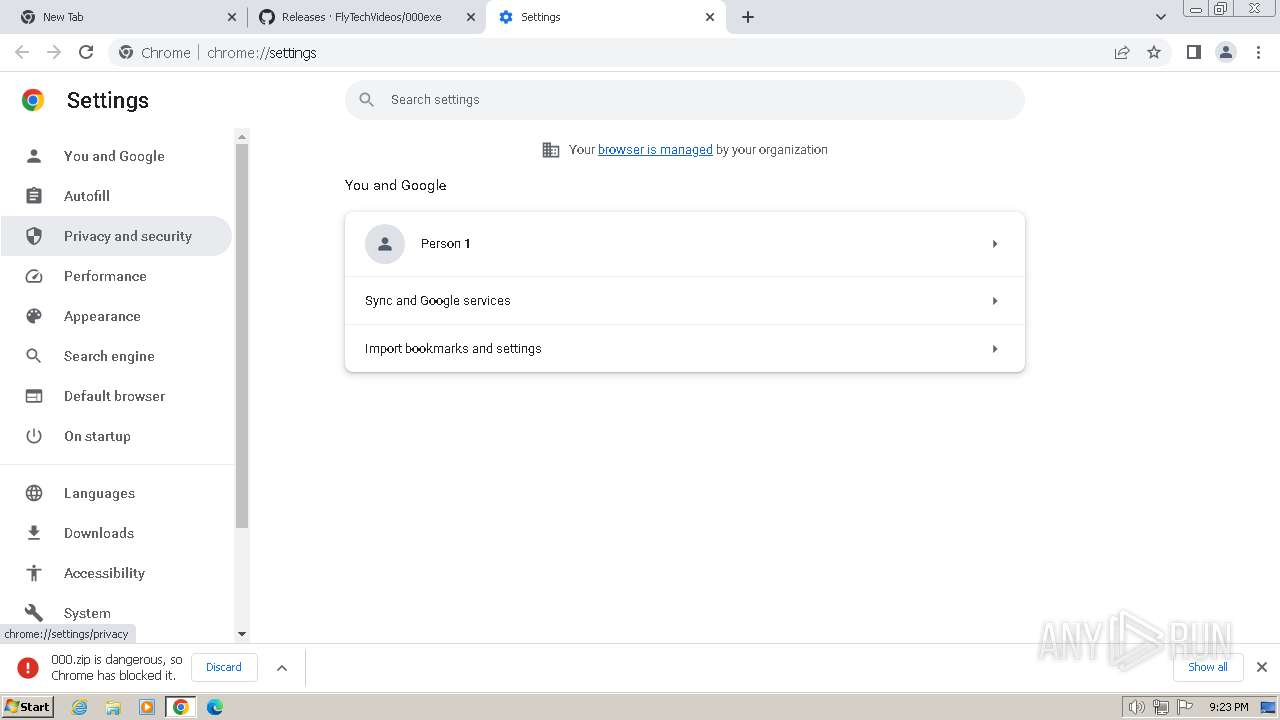The height and width of the screenshot is (720, 1280).
Task: Expand the 000.zip download options arrow
Action: (282, 667)
